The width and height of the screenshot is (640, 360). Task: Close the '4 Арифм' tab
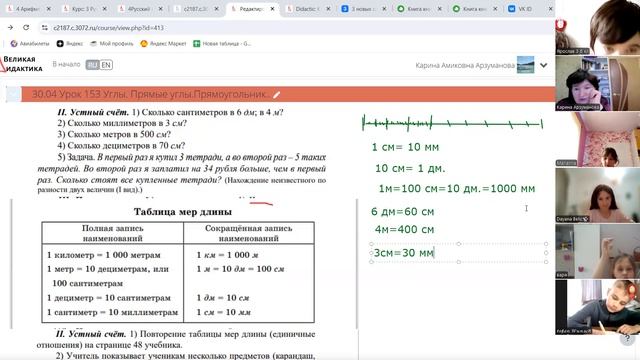[x=49, y=9]
